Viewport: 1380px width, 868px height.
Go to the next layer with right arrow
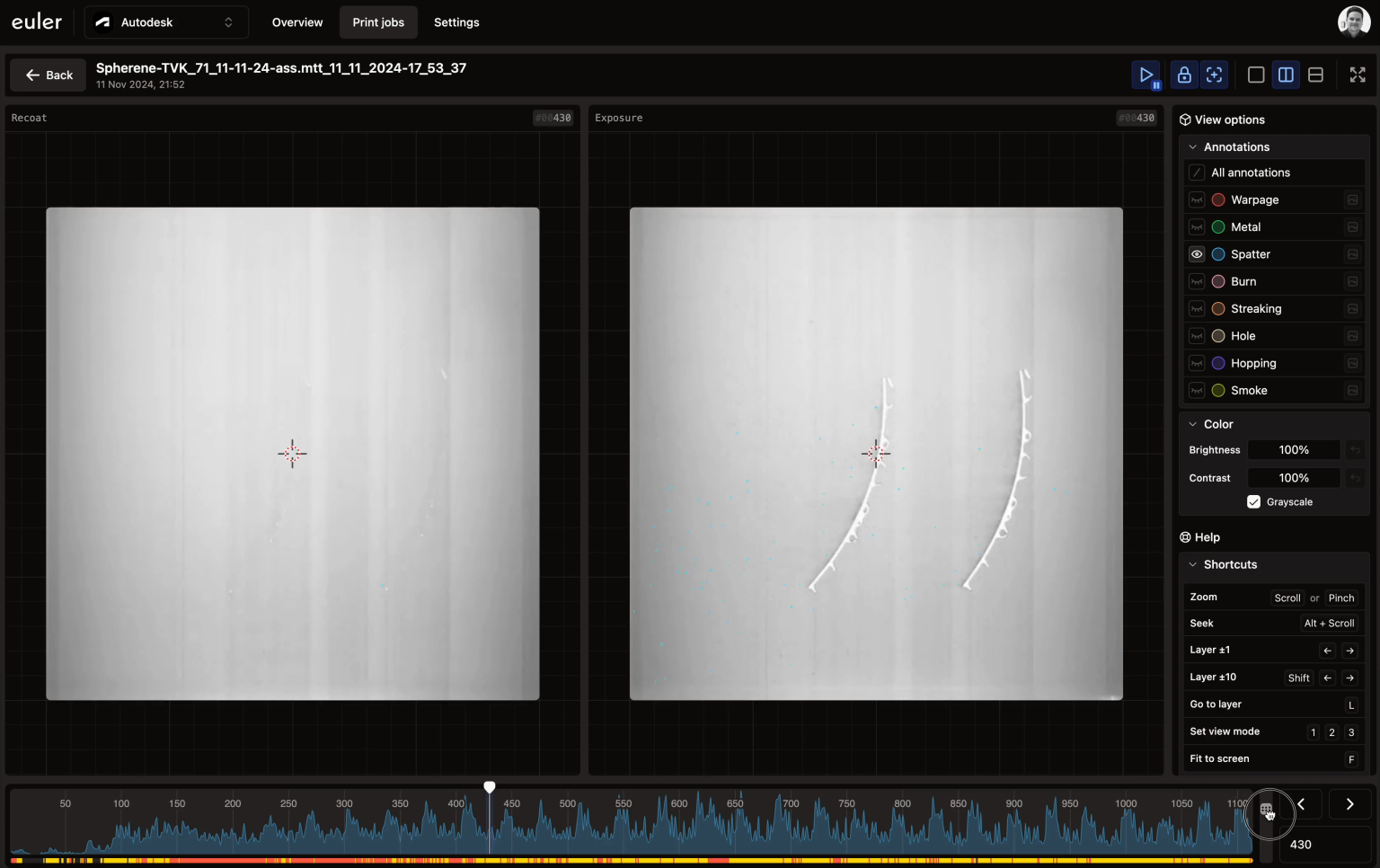tap(1349, 804)
